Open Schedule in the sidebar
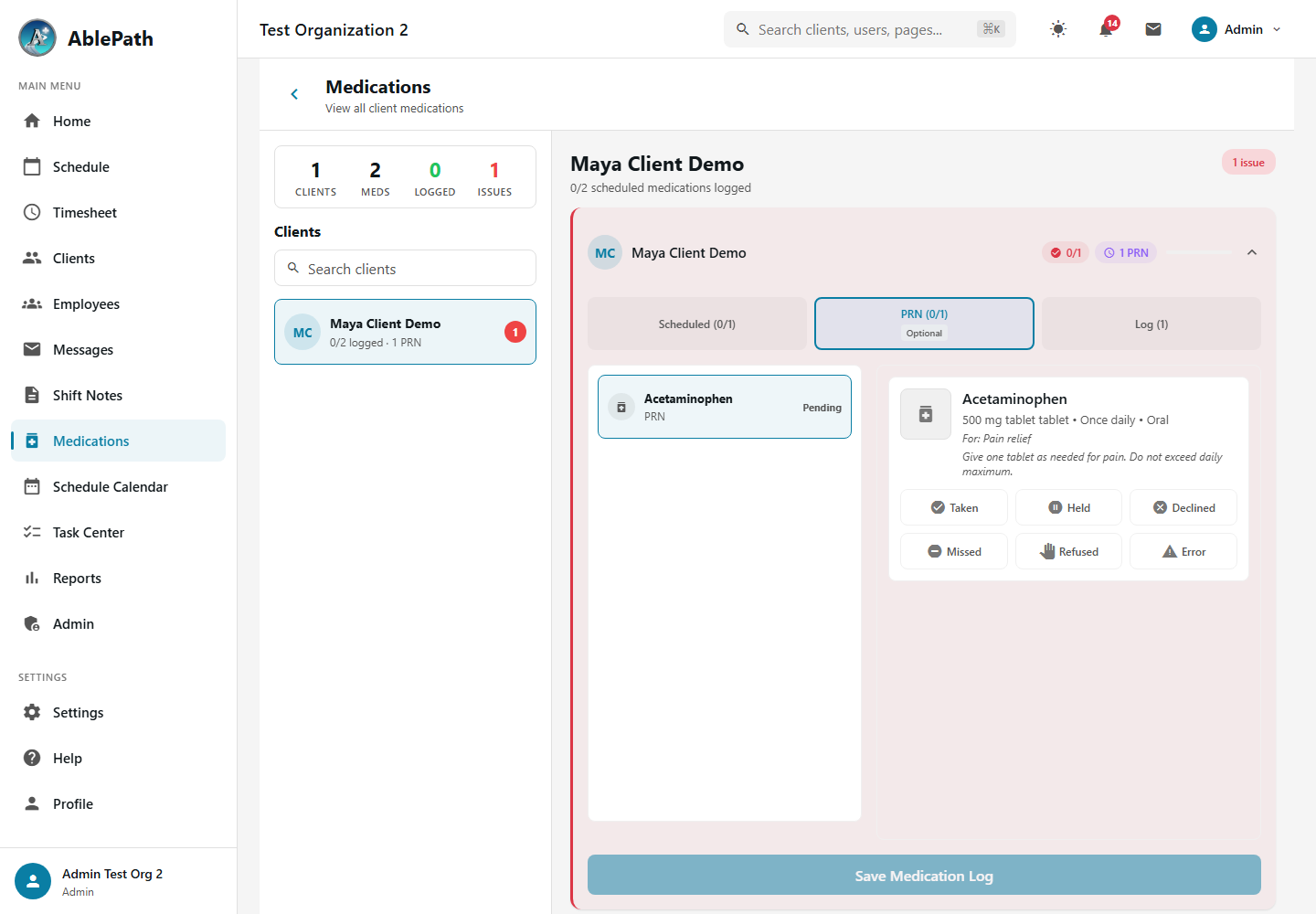1316x914 pixels. coord(118,166)
